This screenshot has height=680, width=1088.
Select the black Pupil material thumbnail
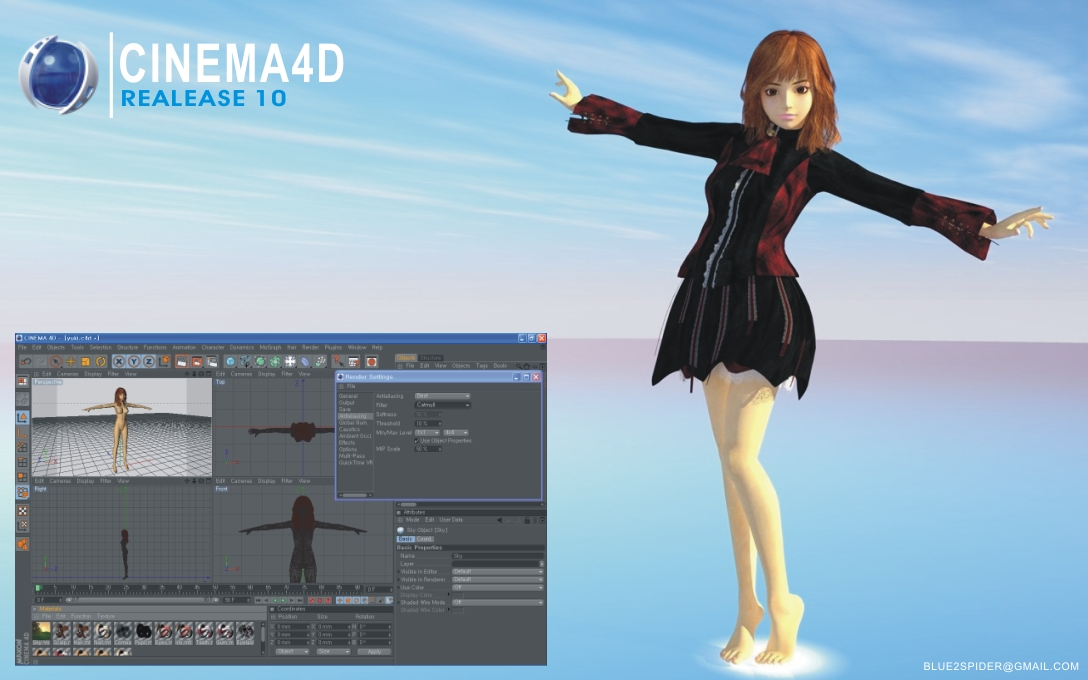pyautogui.click(x=144, y=632)
